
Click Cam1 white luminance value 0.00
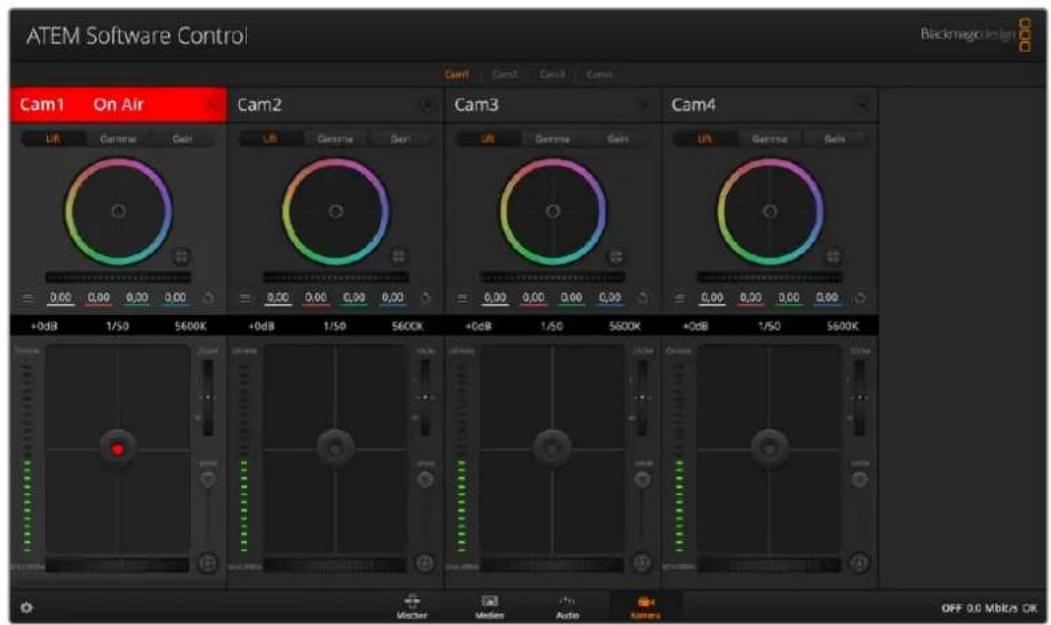tap(60, 298)
